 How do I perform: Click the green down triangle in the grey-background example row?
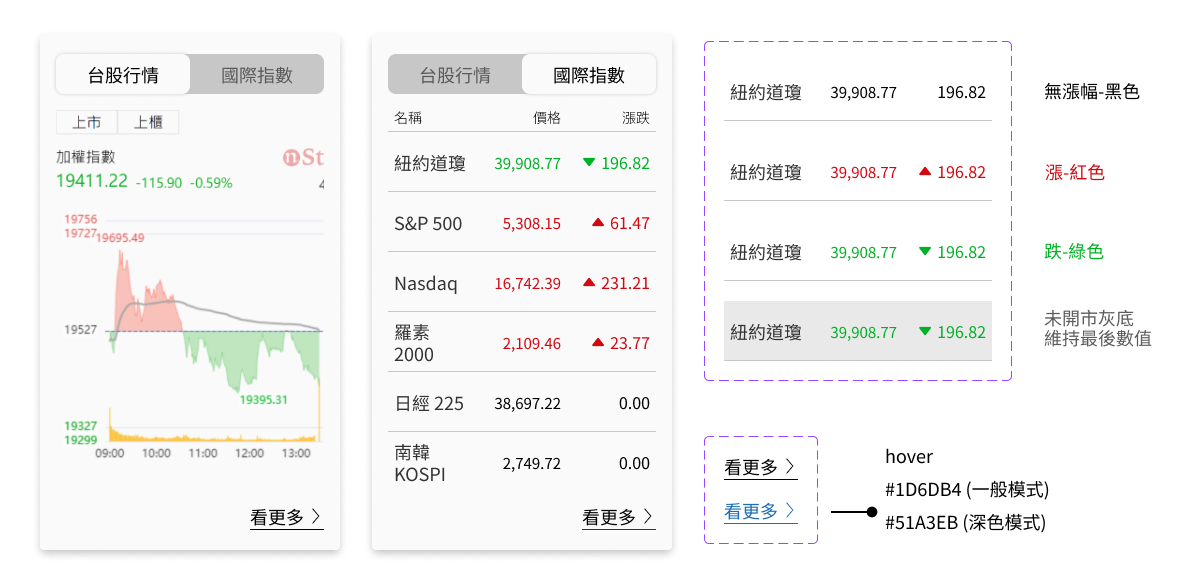[924, 332]
